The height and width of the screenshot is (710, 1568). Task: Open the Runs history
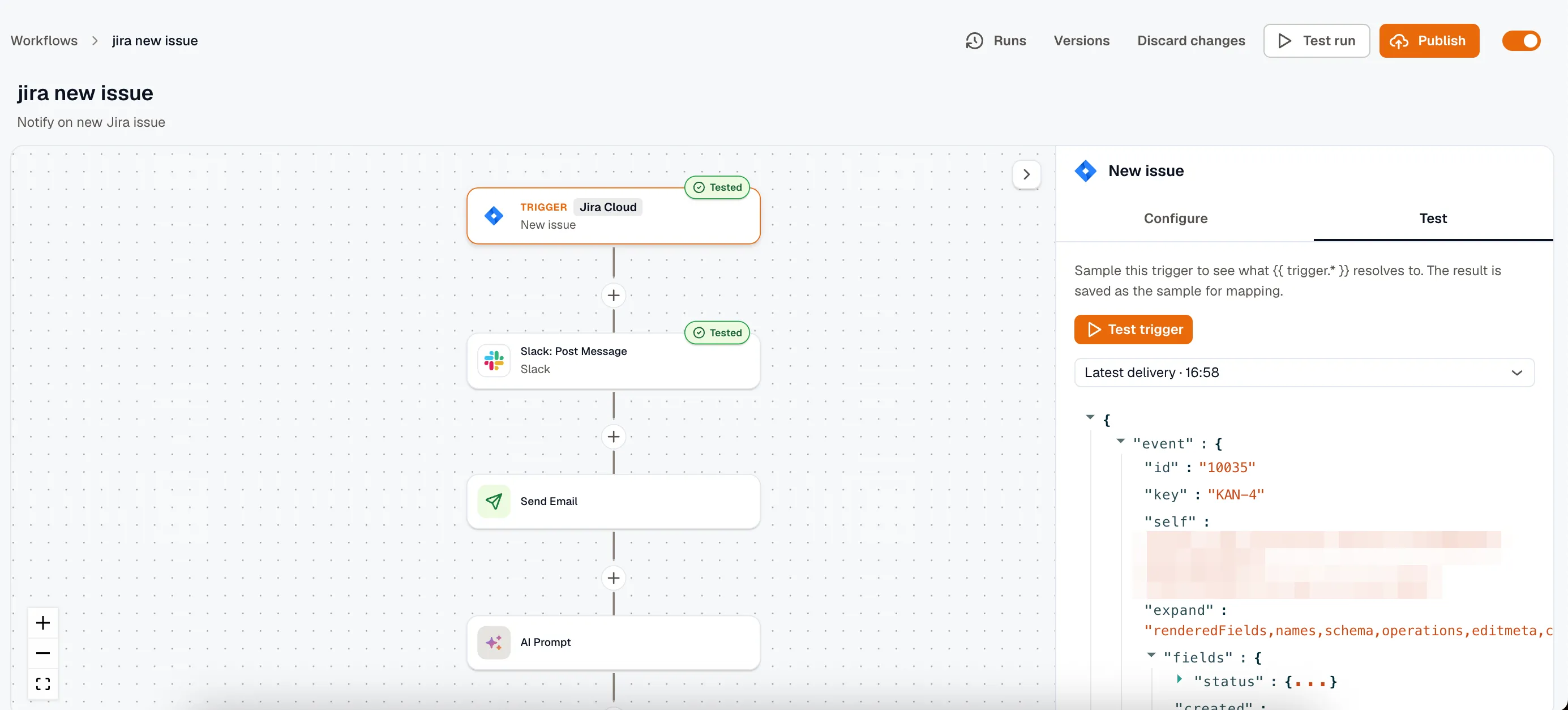996,41
